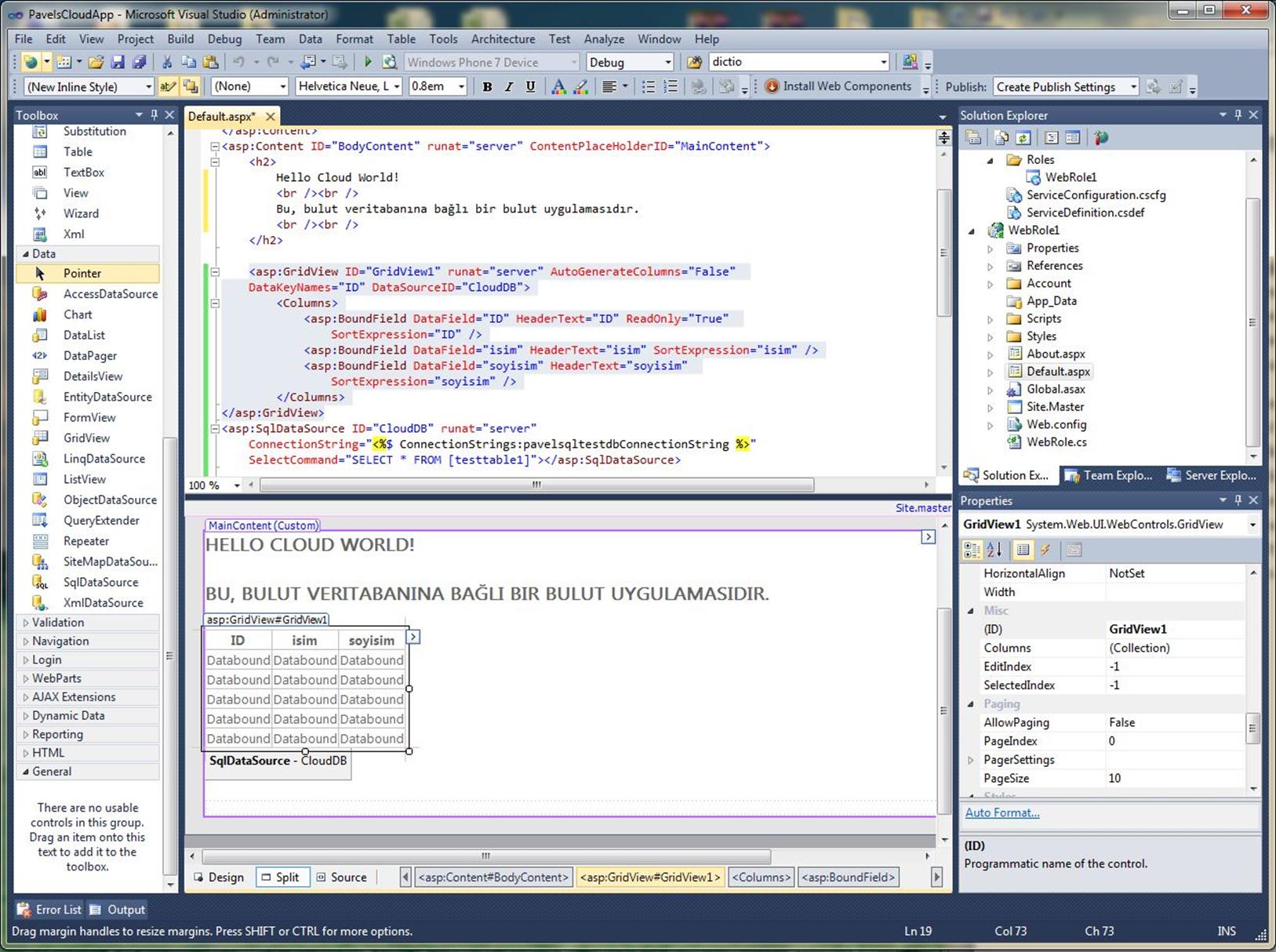Click the Save All icon
Viewport: 1276px width, 952px height.
click(x=139, y=62)
